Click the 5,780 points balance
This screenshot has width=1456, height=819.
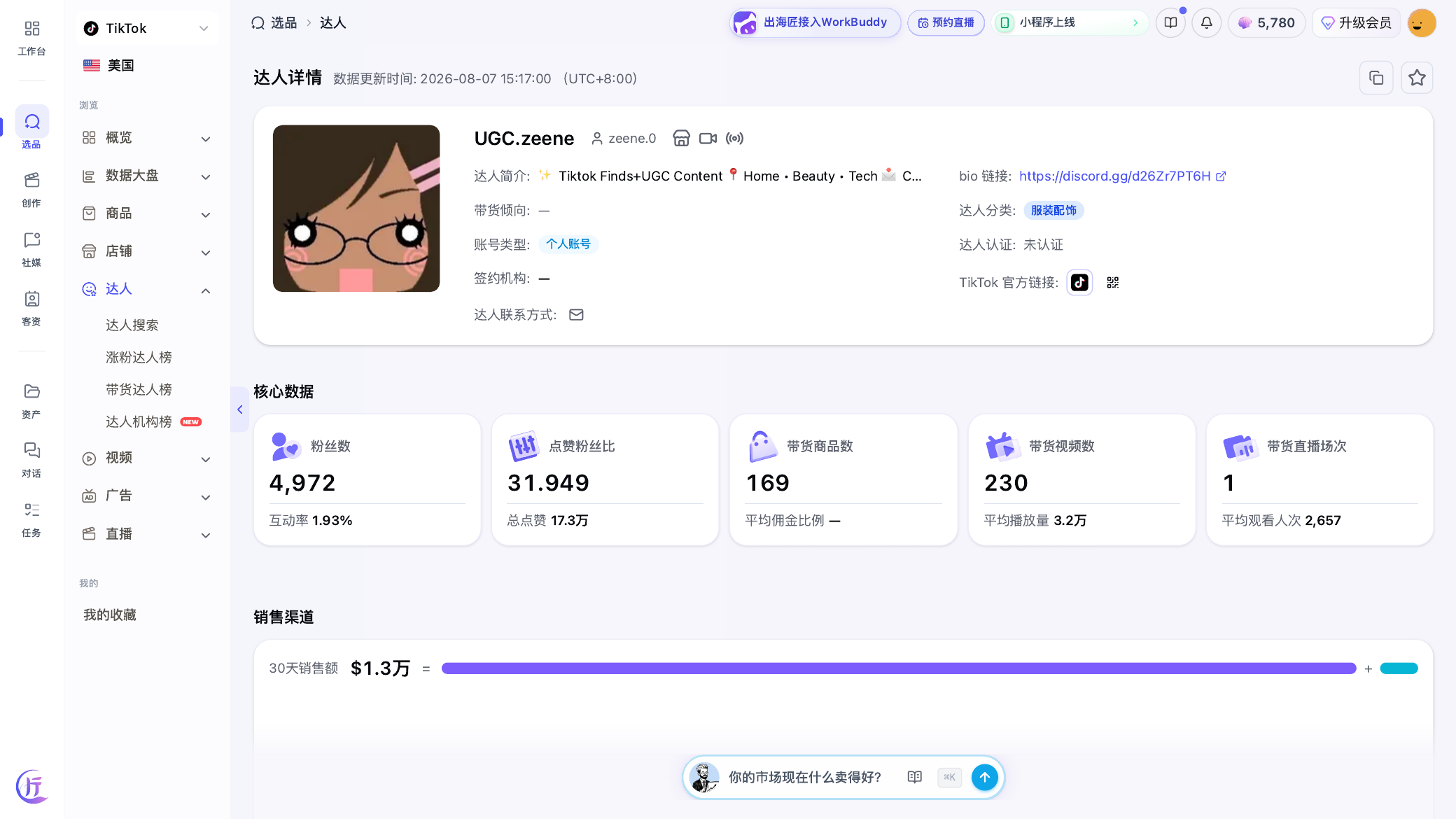1266,22
